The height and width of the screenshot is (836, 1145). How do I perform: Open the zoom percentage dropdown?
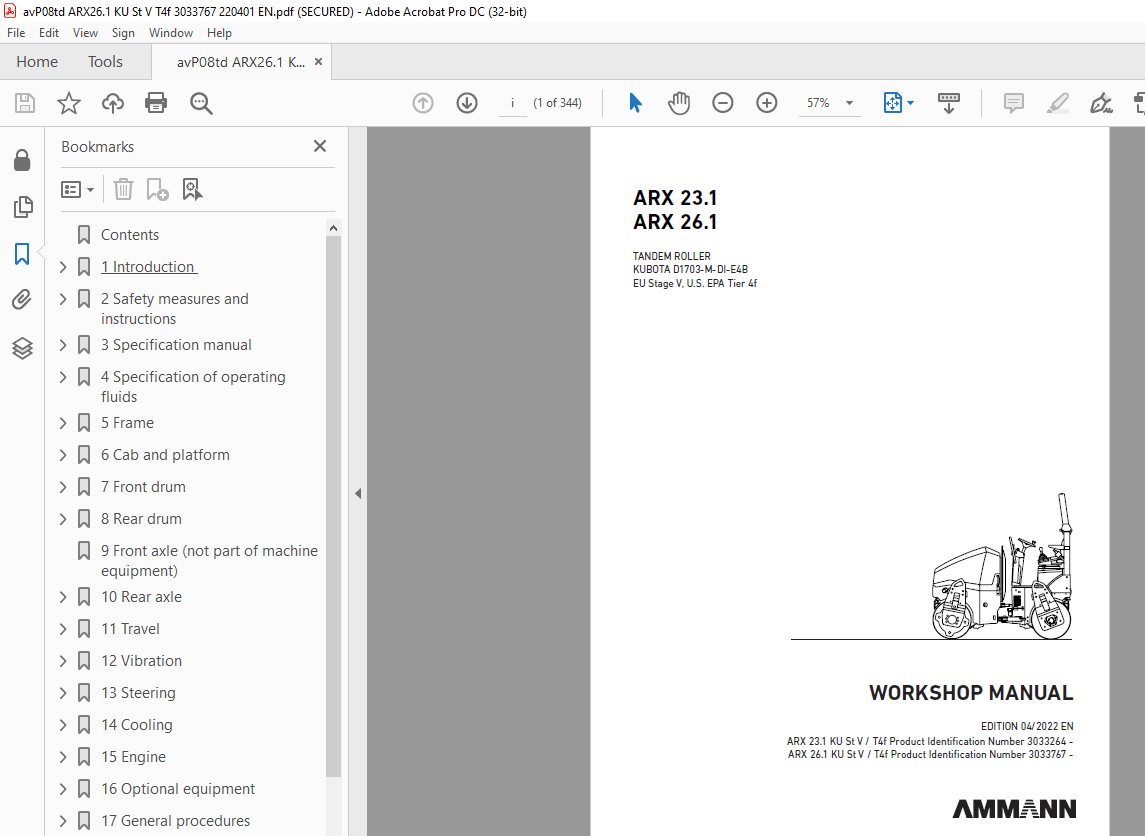pos(849,103)
